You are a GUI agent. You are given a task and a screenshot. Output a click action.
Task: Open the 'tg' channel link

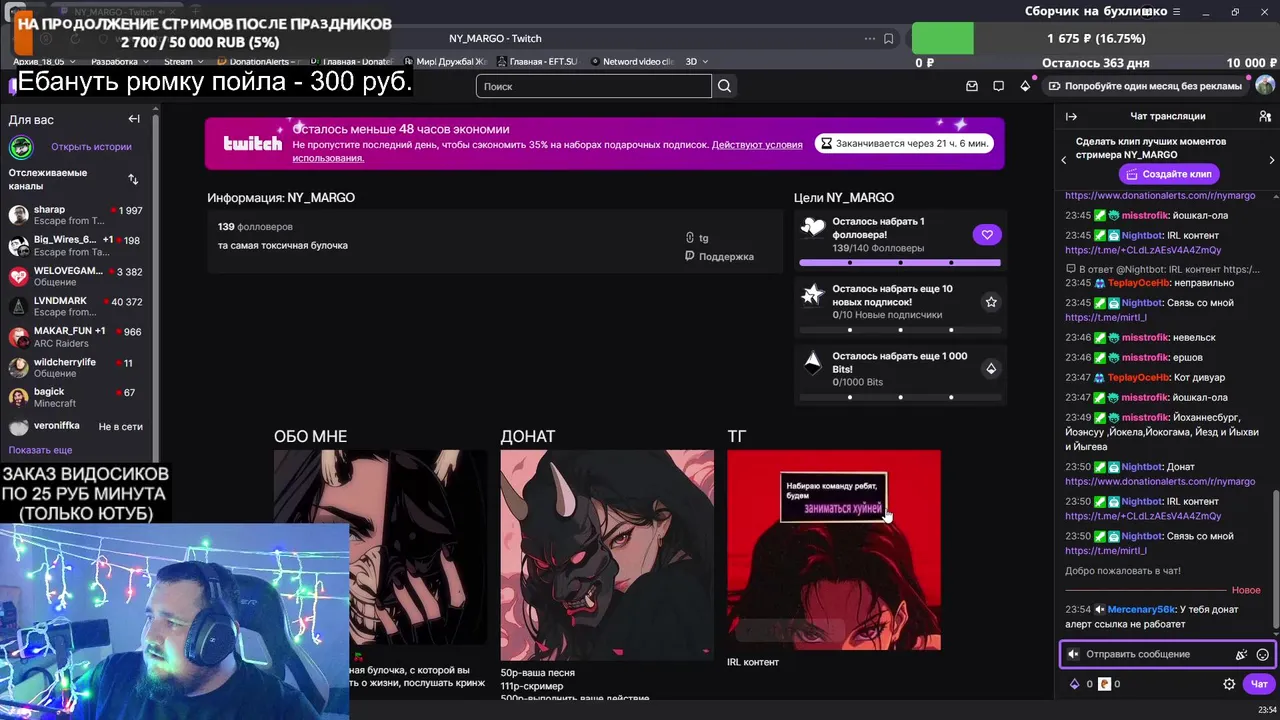[697, 238]
